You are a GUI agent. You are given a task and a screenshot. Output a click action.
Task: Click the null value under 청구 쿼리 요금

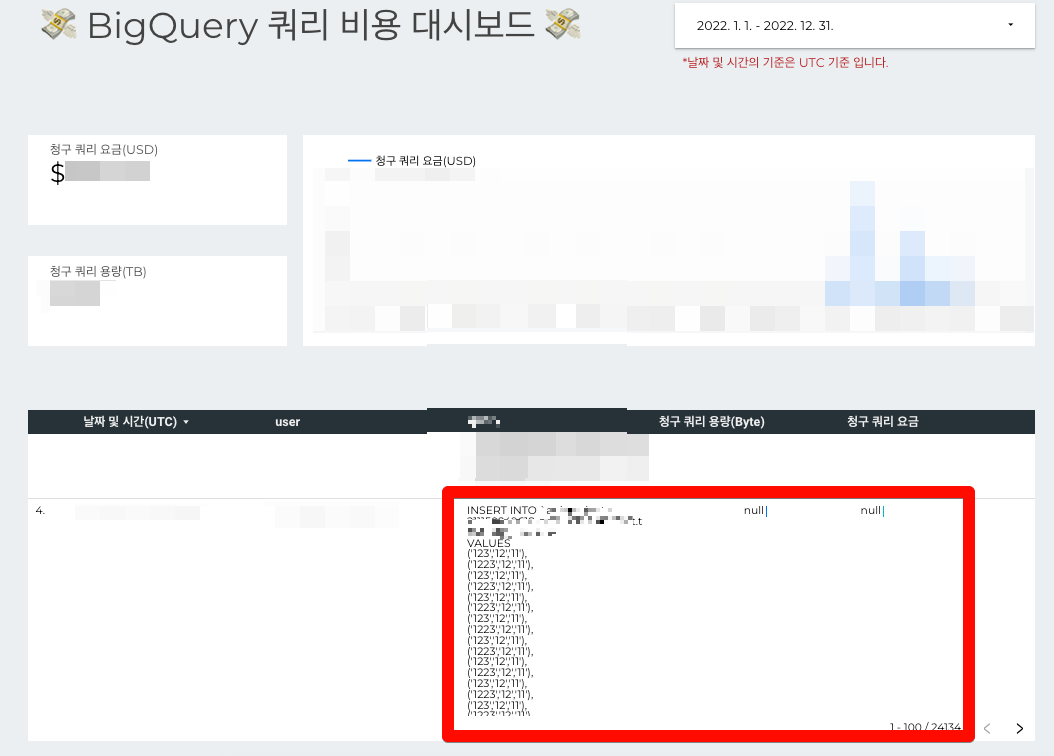tap(870, 511)
